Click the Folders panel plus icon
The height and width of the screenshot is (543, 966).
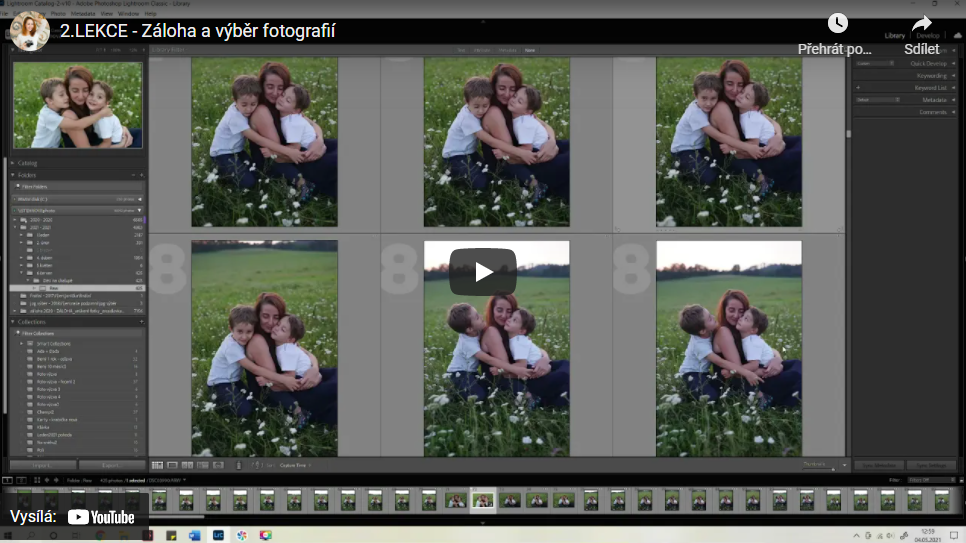[142, 175]
